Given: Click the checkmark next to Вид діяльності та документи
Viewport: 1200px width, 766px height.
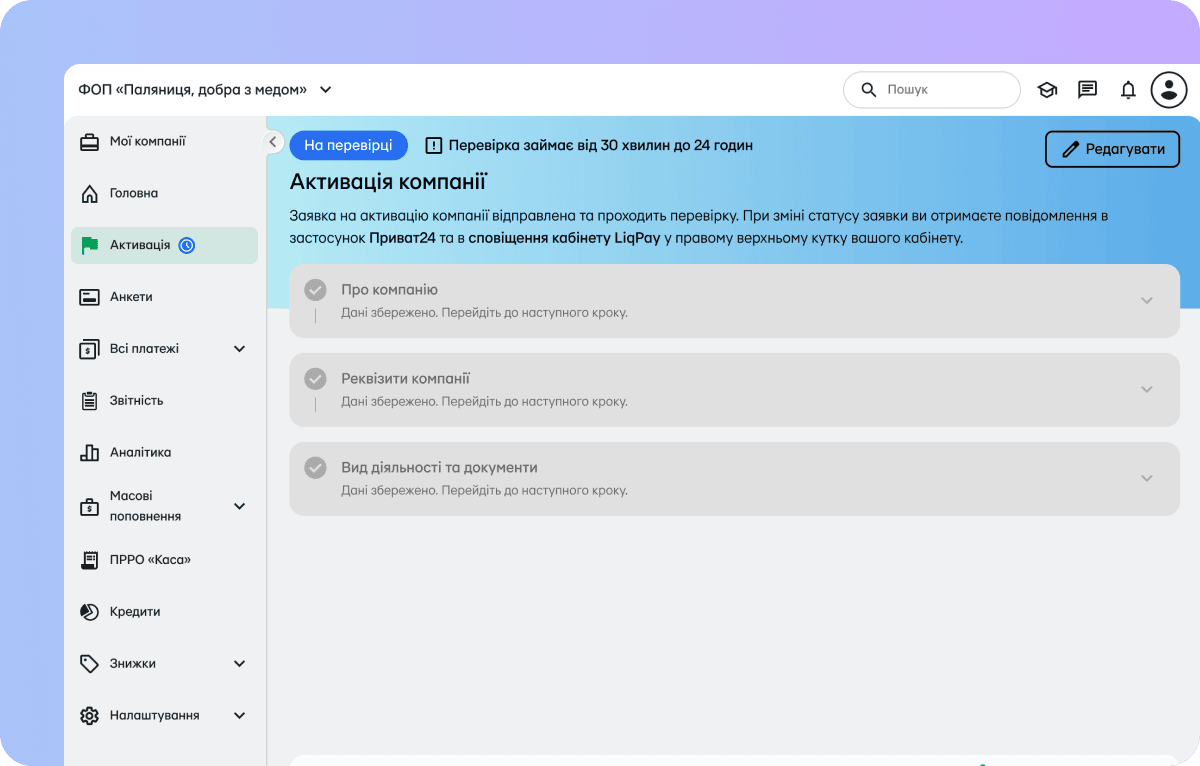Looking at the screenshot, I should pyautogui.click(x=315, y=467).
